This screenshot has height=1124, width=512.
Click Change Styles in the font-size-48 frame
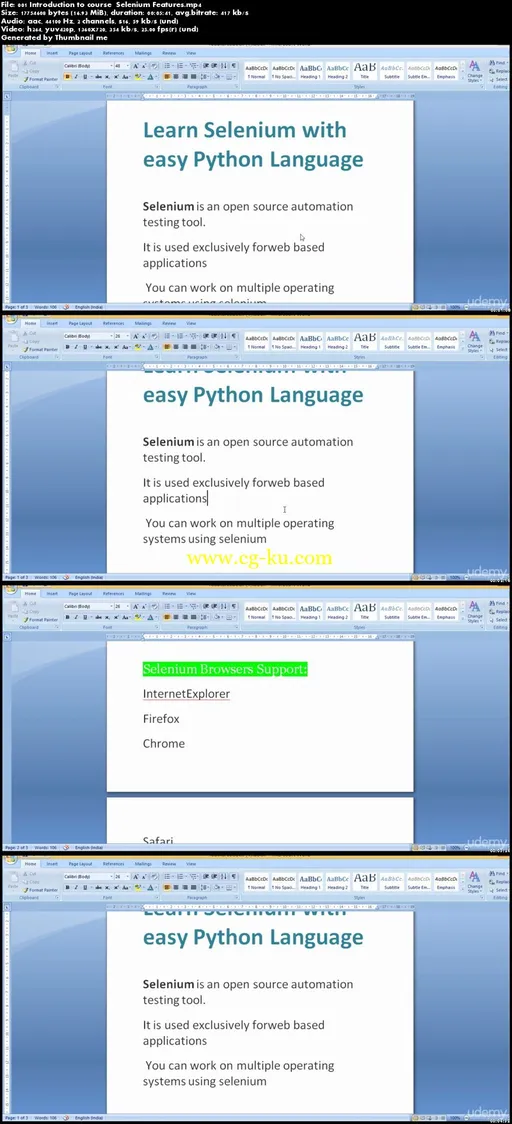tap(475, 72)
